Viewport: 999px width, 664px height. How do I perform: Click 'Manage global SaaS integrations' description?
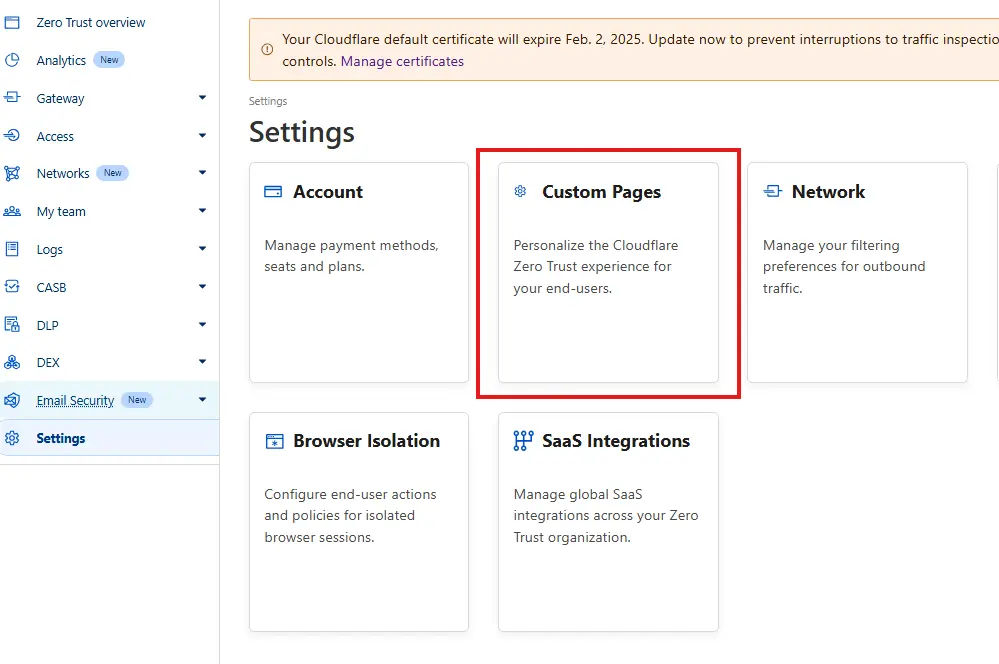(x=606, y=516)
